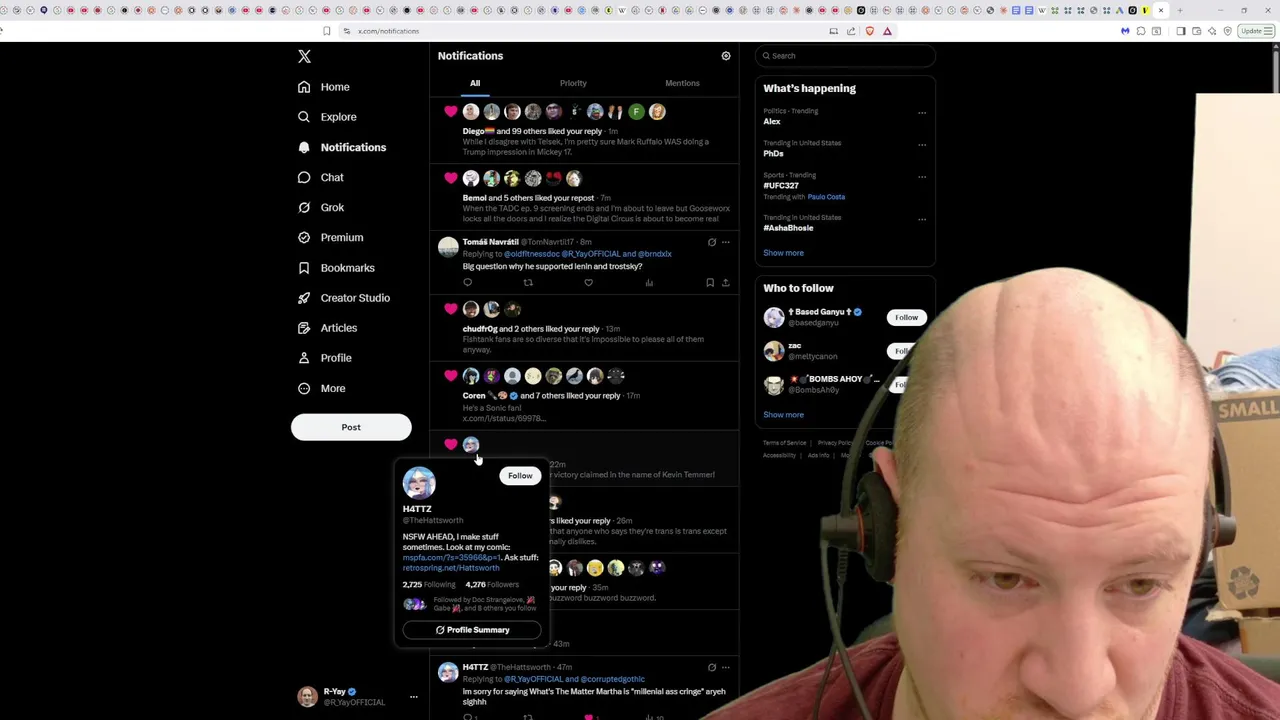
Task: Open Creator Studio
Action: tap(344, 298)
